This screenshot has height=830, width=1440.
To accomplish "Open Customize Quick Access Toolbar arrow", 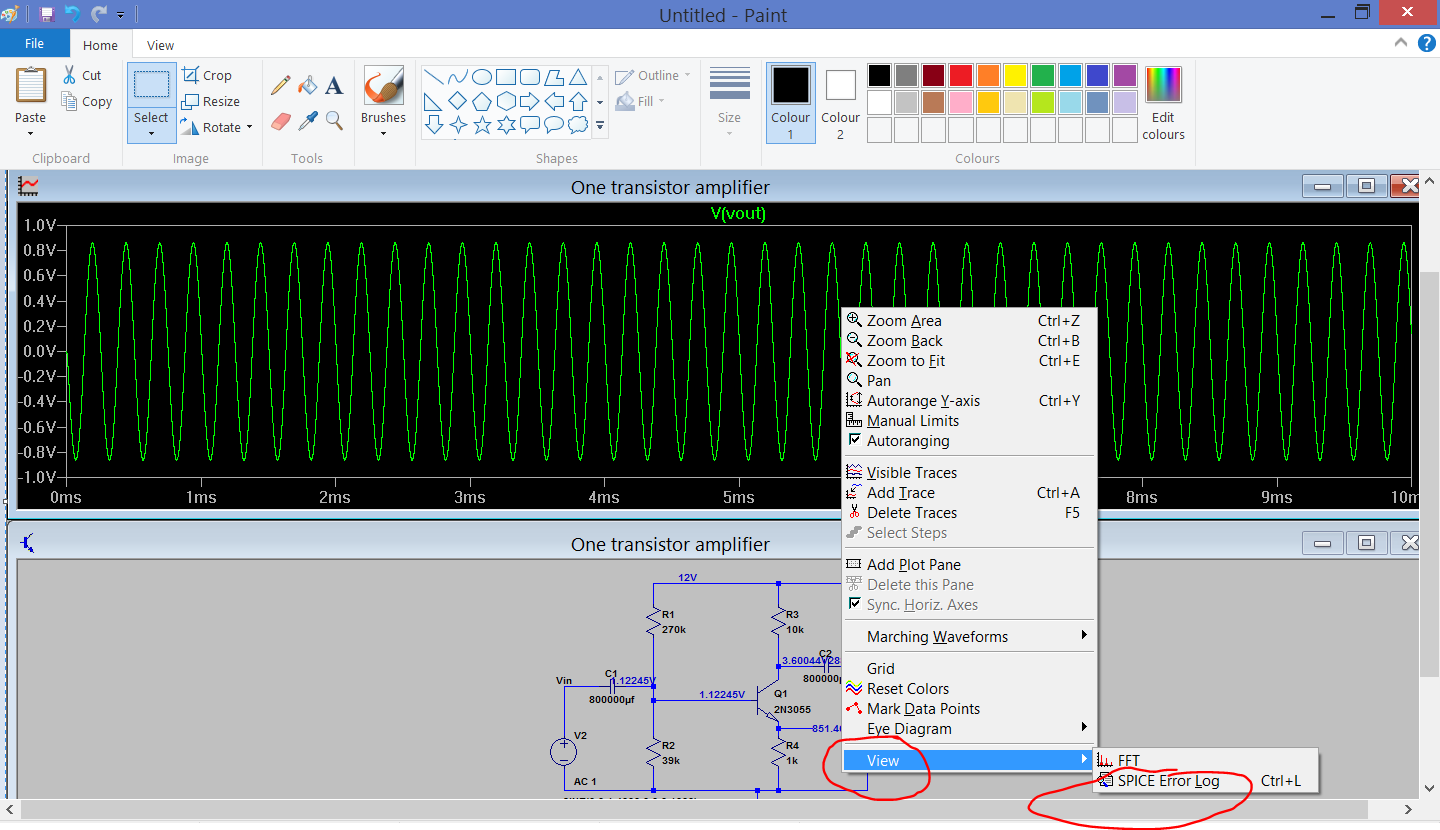I will click(121, 15).
